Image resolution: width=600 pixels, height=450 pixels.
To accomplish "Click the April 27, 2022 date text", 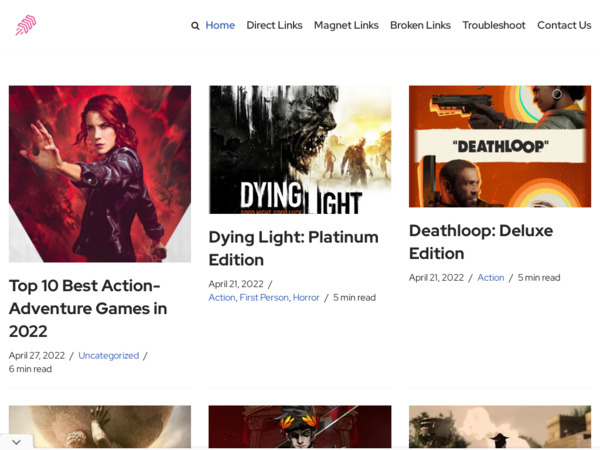I will pos(37,355).
